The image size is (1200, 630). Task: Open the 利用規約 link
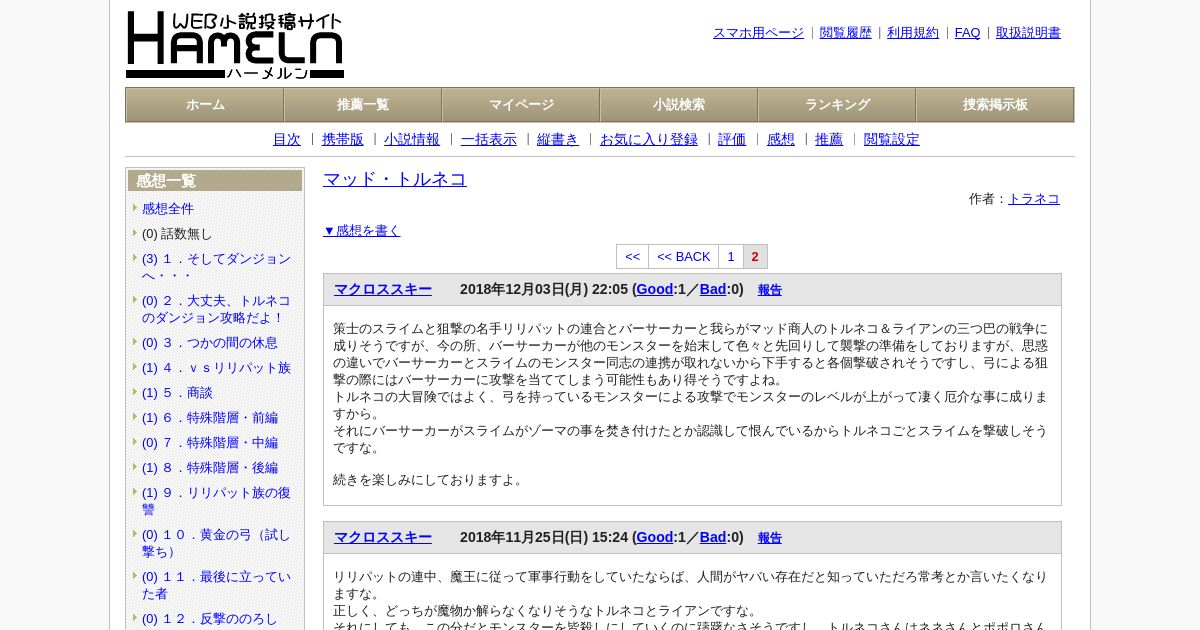(913, 33)
